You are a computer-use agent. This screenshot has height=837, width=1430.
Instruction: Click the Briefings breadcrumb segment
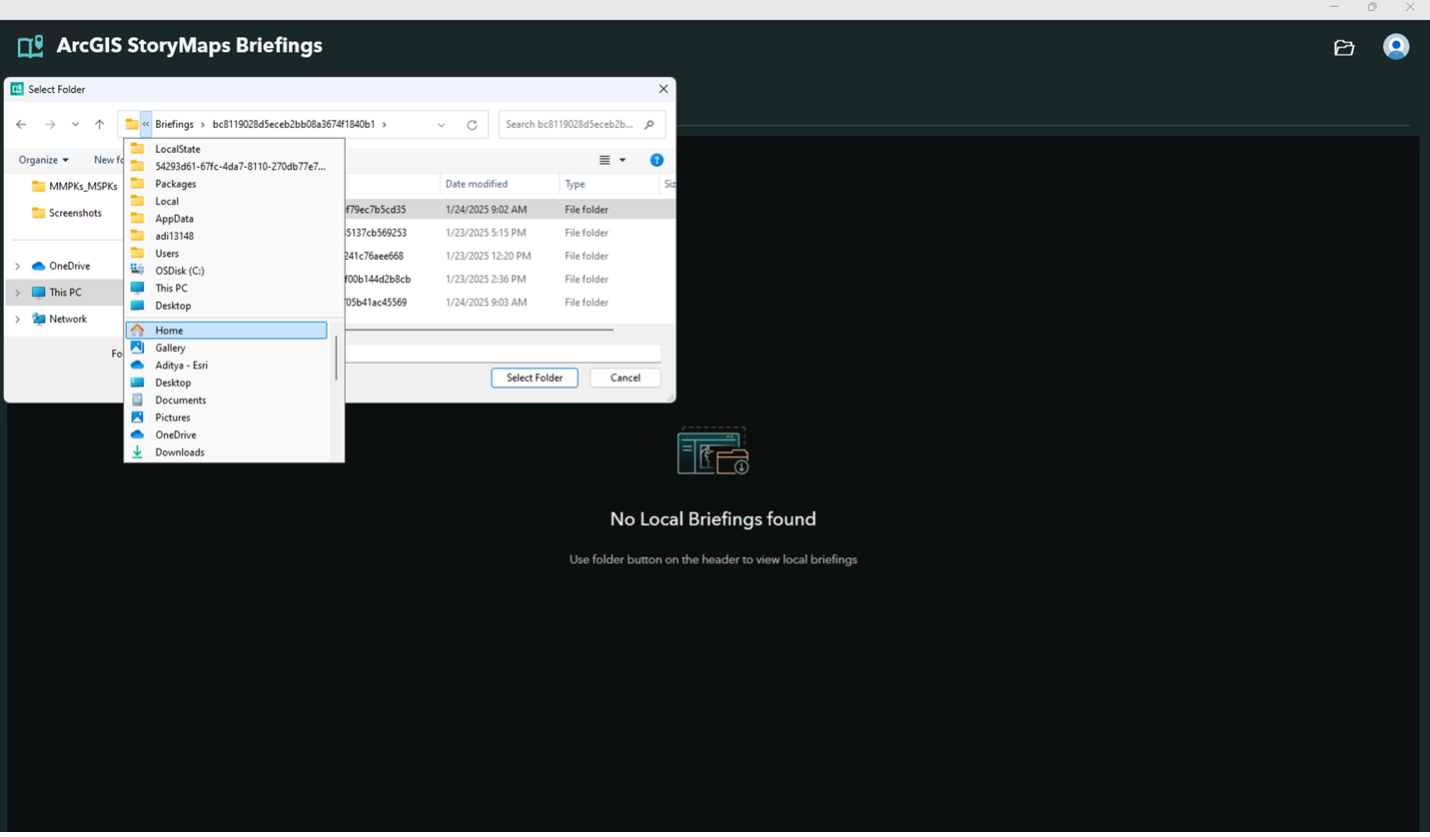tap(175, 125)
